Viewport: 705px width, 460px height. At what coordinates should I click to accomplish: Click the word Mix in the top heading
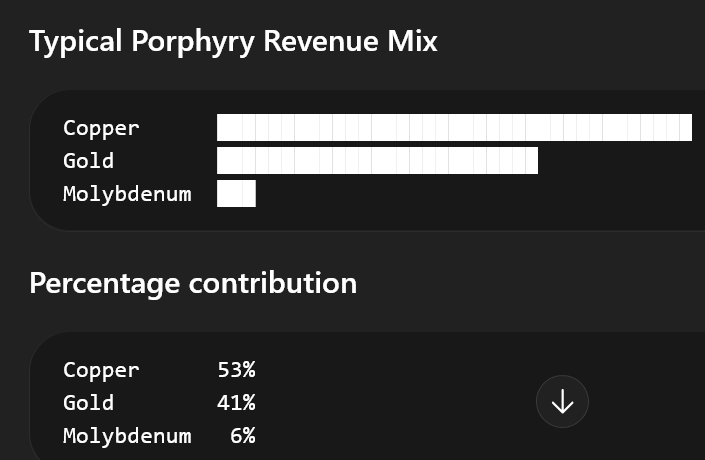tap(412, 42)
